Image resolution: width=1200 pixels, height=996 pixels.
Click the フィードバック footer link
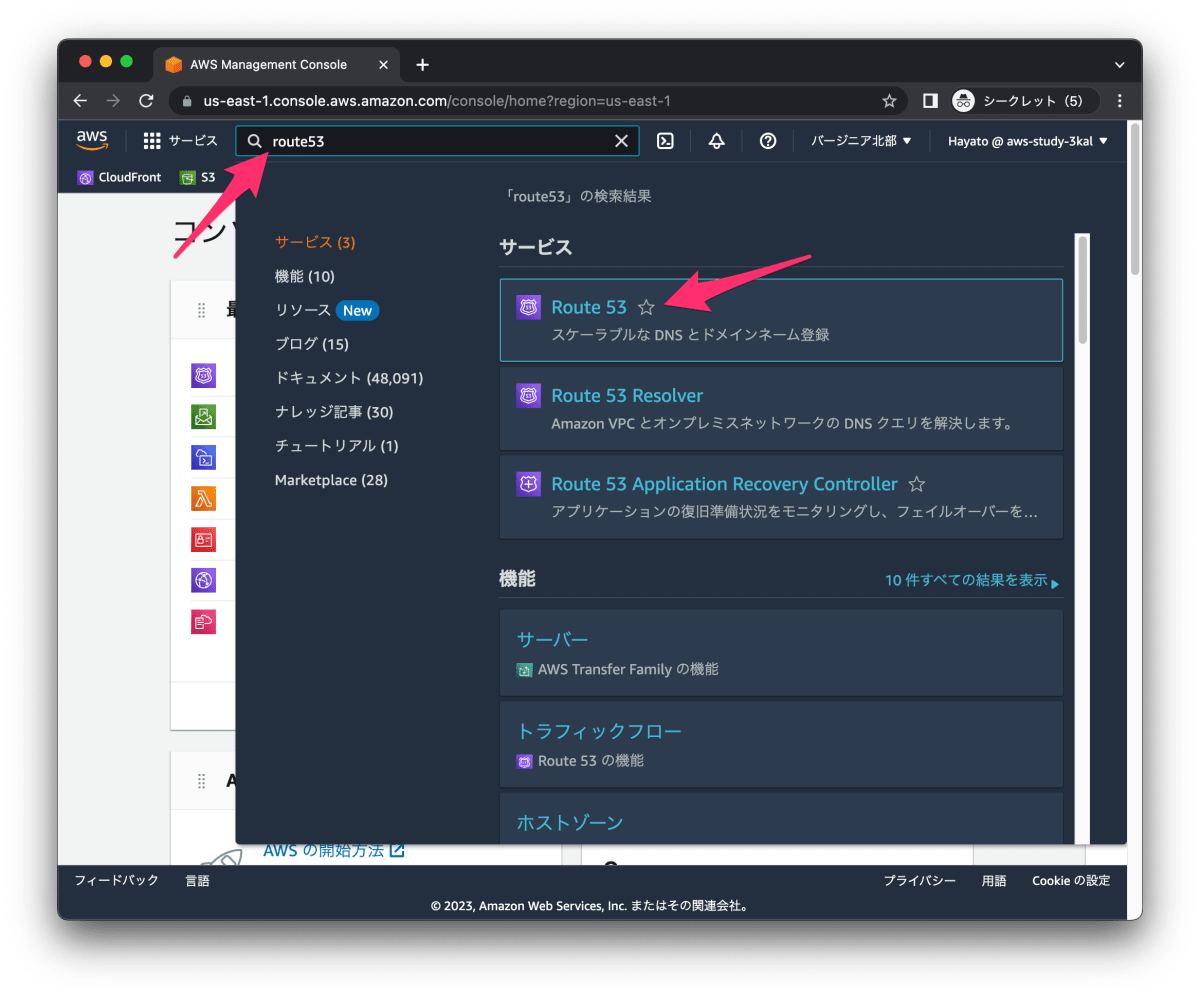point(117,881)
